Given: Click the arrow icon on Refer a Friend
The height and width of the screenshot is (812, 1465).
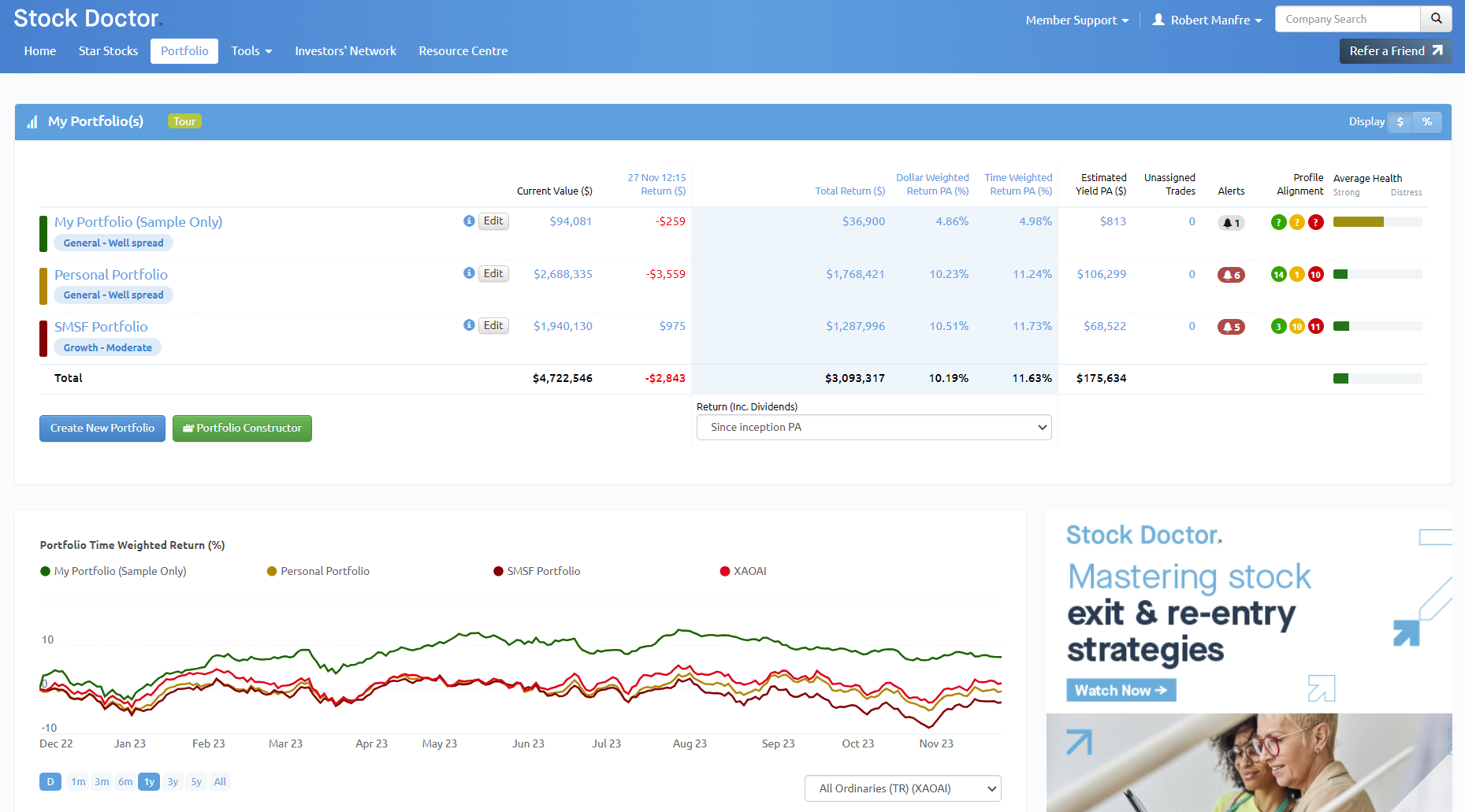Looking at the screenshot, I should pos(1437,50).
